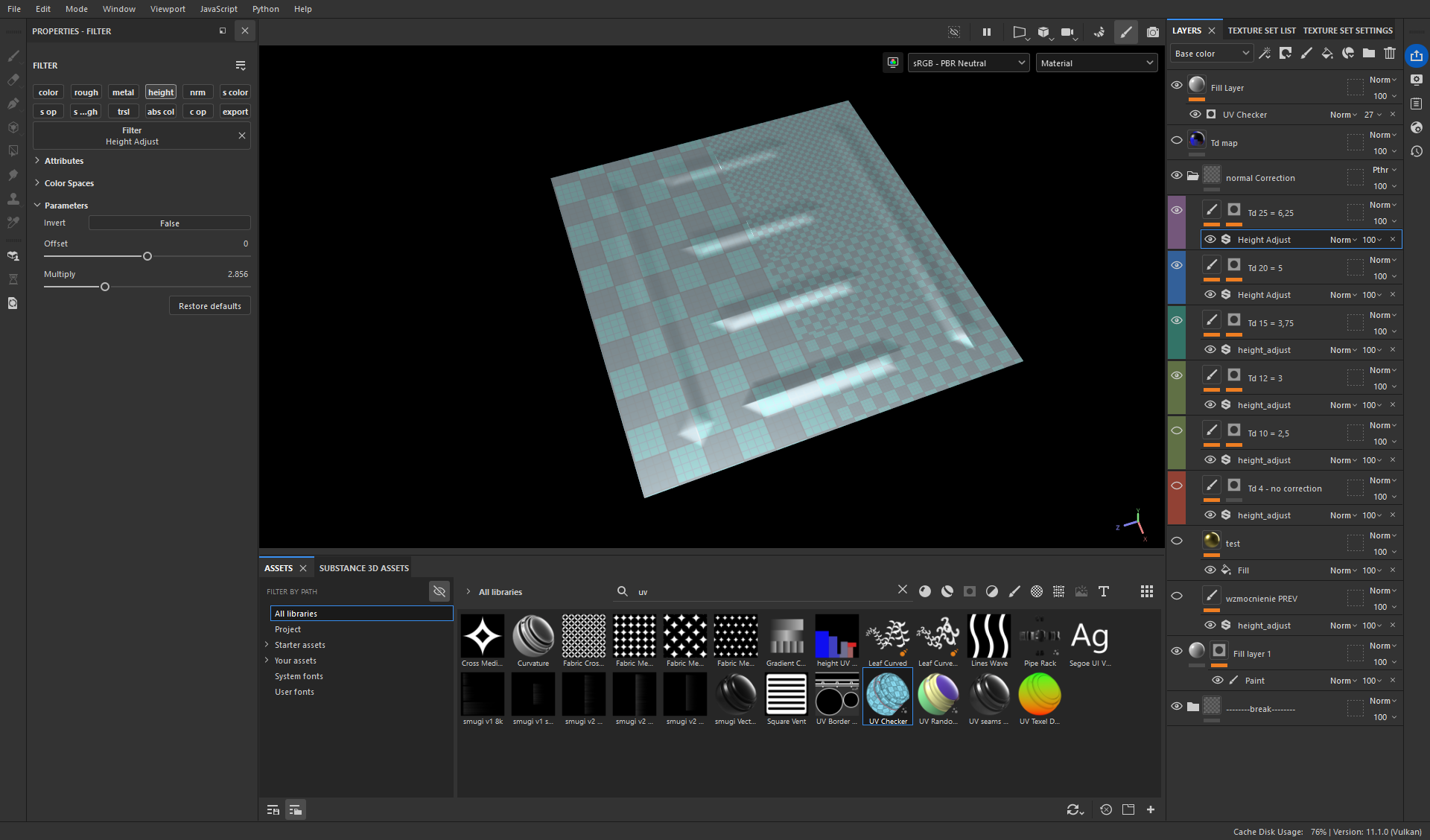Image resolution: width=1430 pixels, height=840 pixels.
Task: Add a fill layer with the bucket icon
Action: point(1327,53)
